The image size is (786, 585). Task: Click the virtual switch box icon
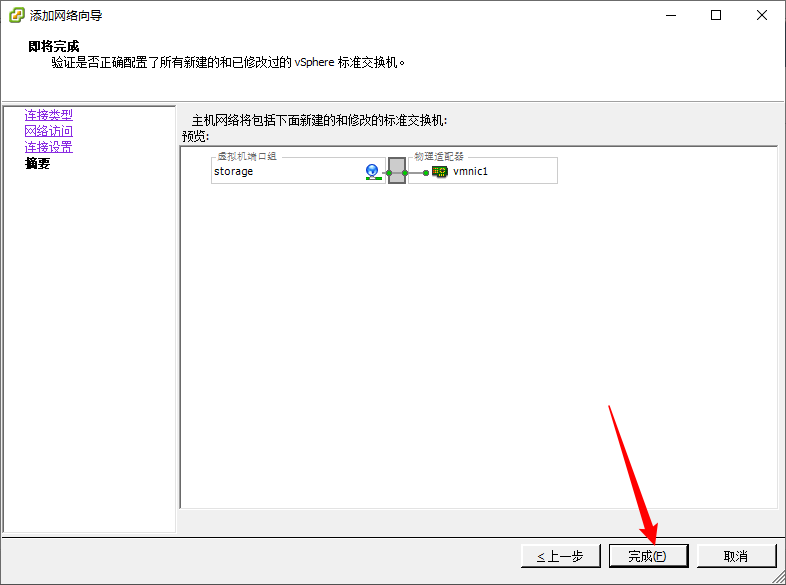pyautogui.click(x=397, y=170)
